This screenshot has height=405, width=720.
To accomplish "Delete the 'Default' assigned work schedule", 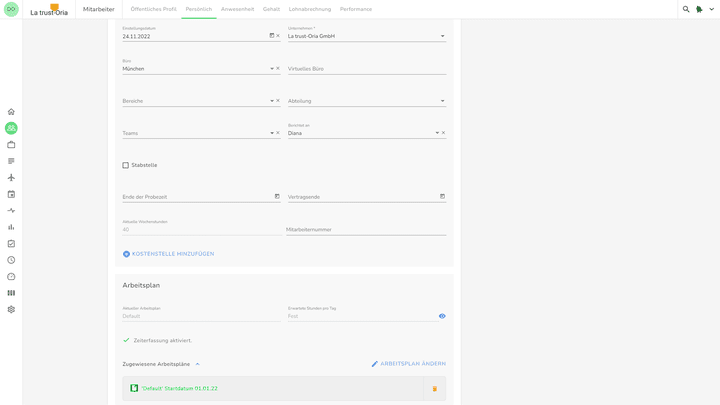I will click(x=434, y=389).
